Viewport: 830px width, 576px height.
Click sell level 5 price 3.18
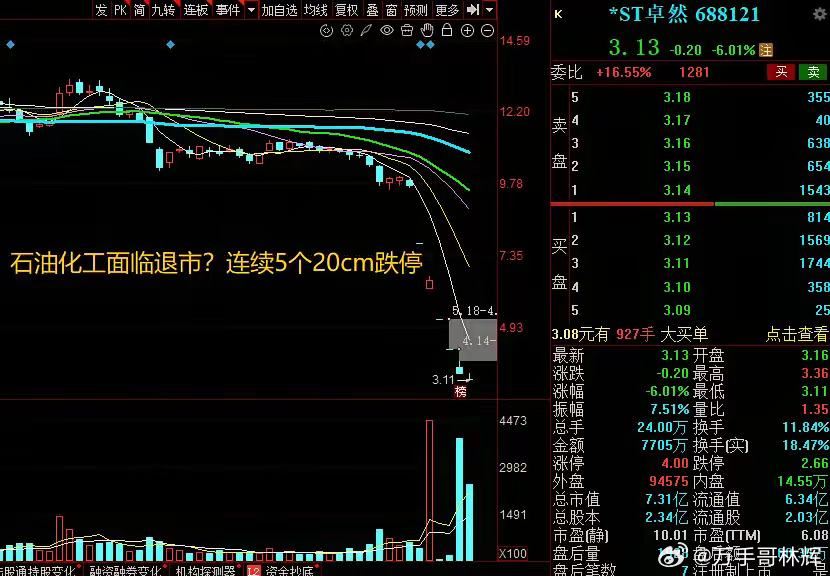click(x=677, y=97)
